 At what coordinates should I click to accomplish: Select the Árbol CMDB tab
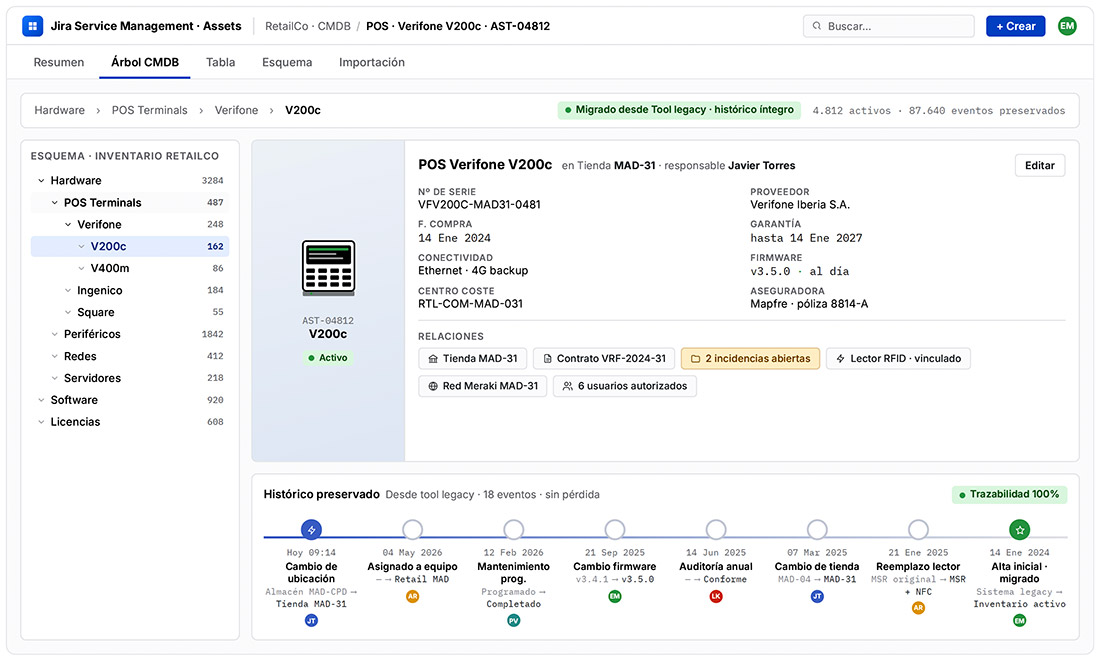[145, 62]
